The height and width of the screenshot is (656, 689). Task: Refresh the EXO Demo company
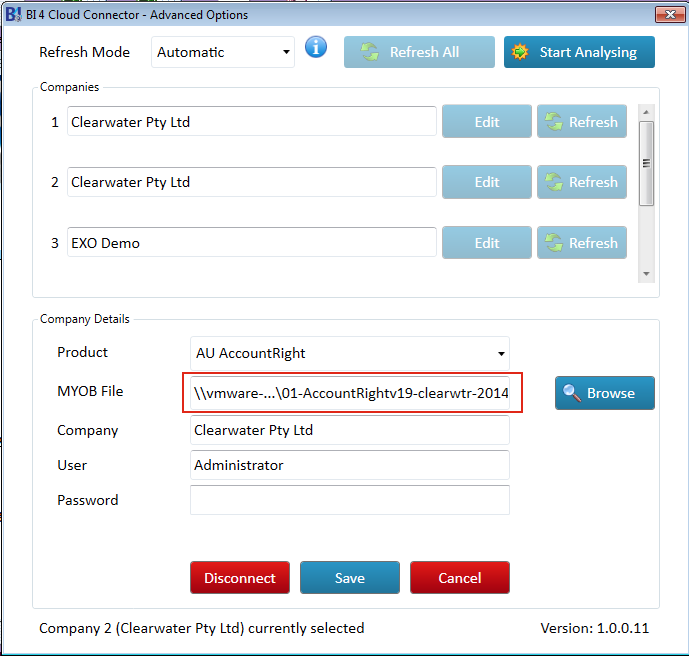tap(582, 243)
